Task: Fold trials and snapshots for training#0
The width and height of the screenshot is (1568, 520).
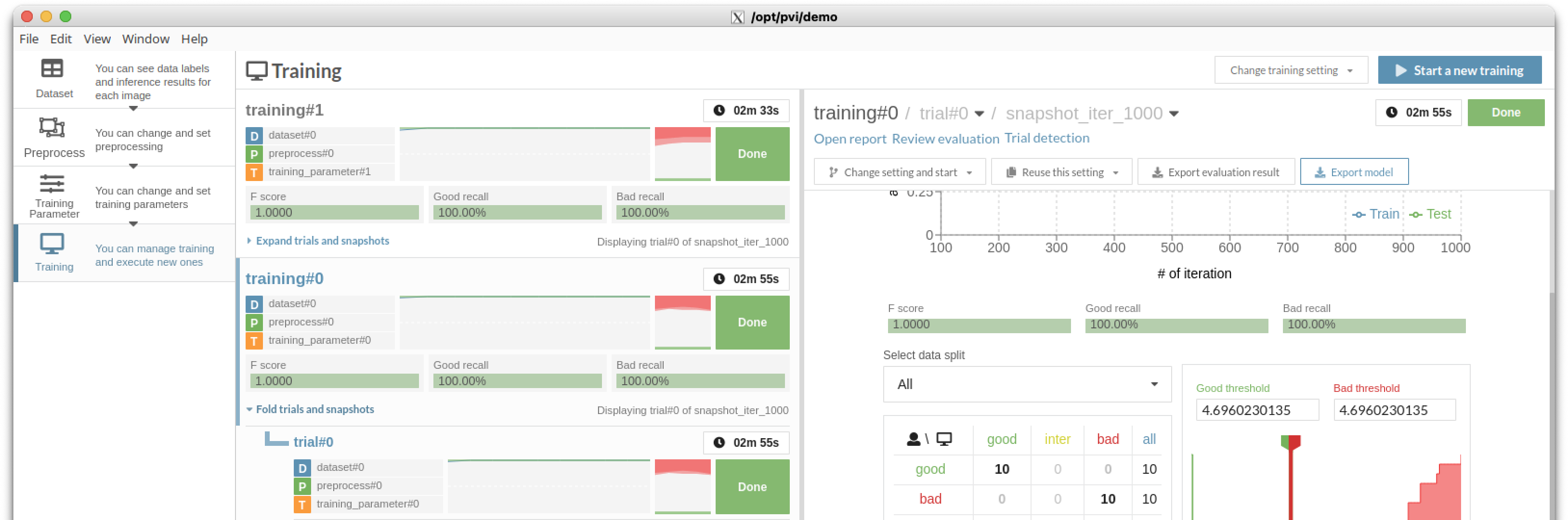Action: (x=314, y=410)
